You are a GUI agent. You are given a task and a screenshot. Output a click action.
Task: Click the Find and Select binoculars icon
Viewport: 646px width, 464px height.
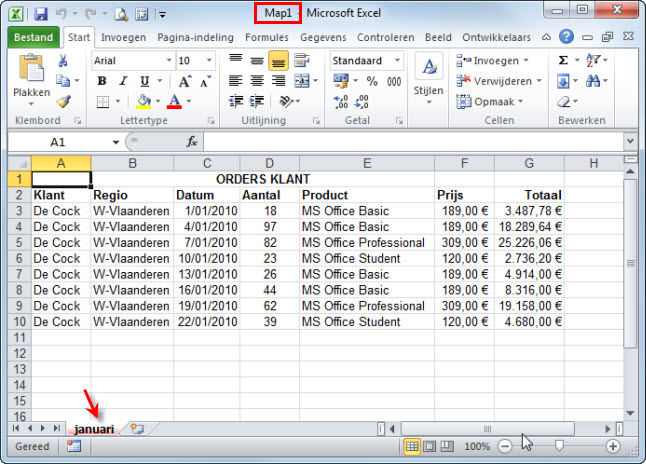593,81
